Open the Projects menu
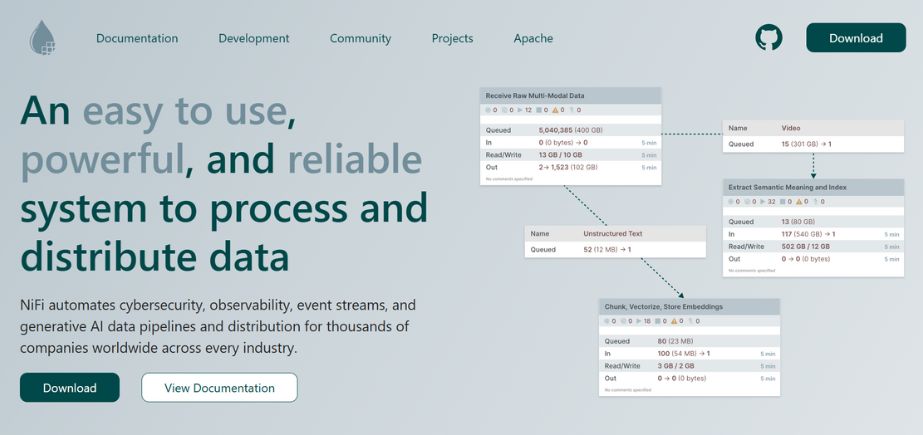The width and height of the screenshot is (923, 435). (452, 38)
